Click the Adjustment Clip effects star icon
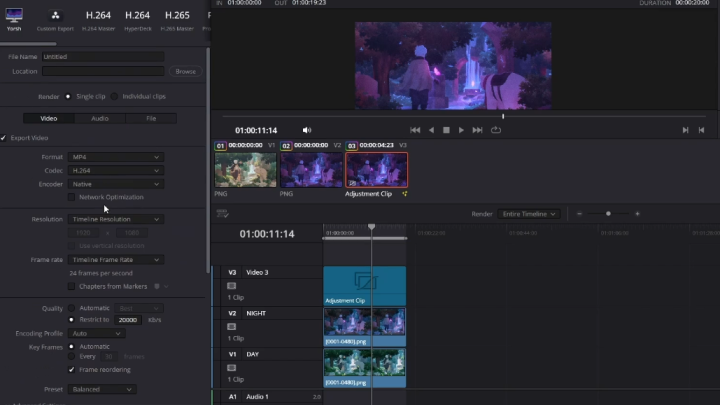720x405 pixels. (x=405, y=194)
